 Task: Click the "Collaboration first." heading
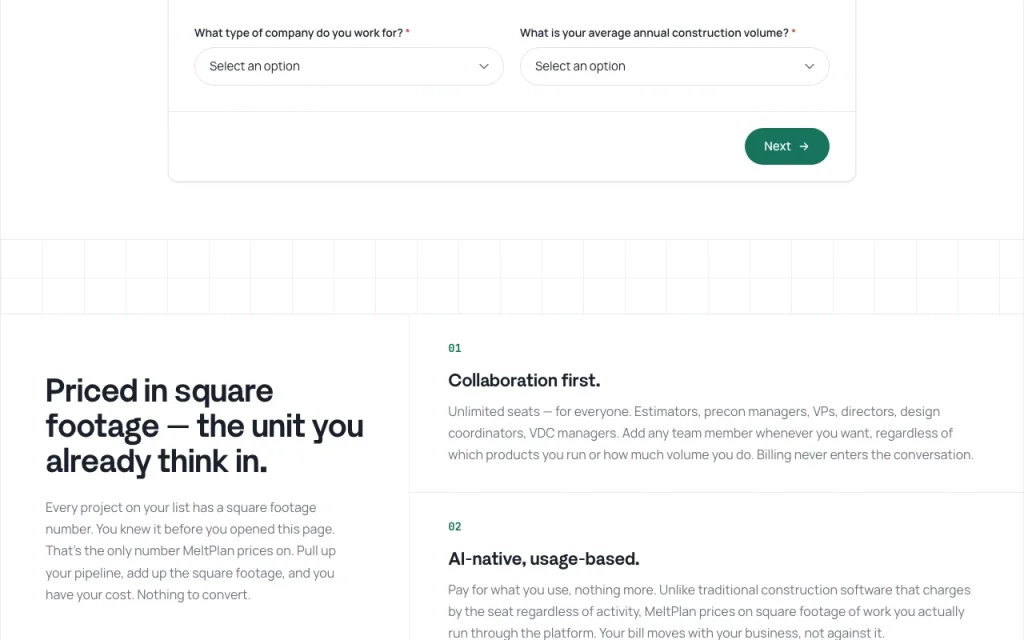click(524, 380)
